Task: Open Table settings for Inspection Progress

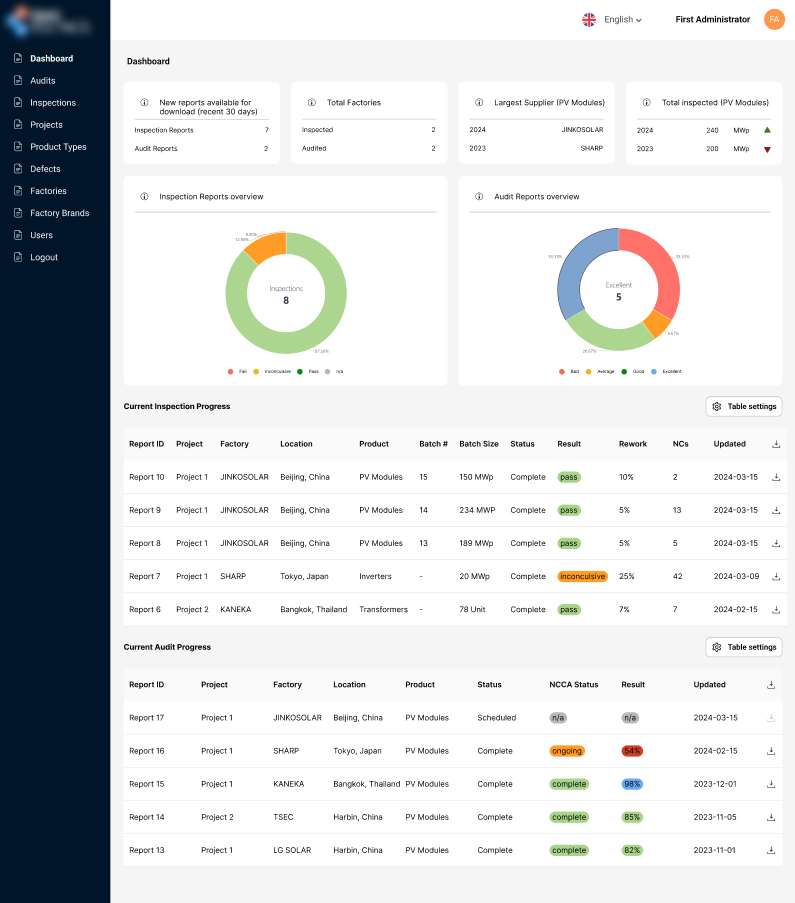Action: click(744, 407)
